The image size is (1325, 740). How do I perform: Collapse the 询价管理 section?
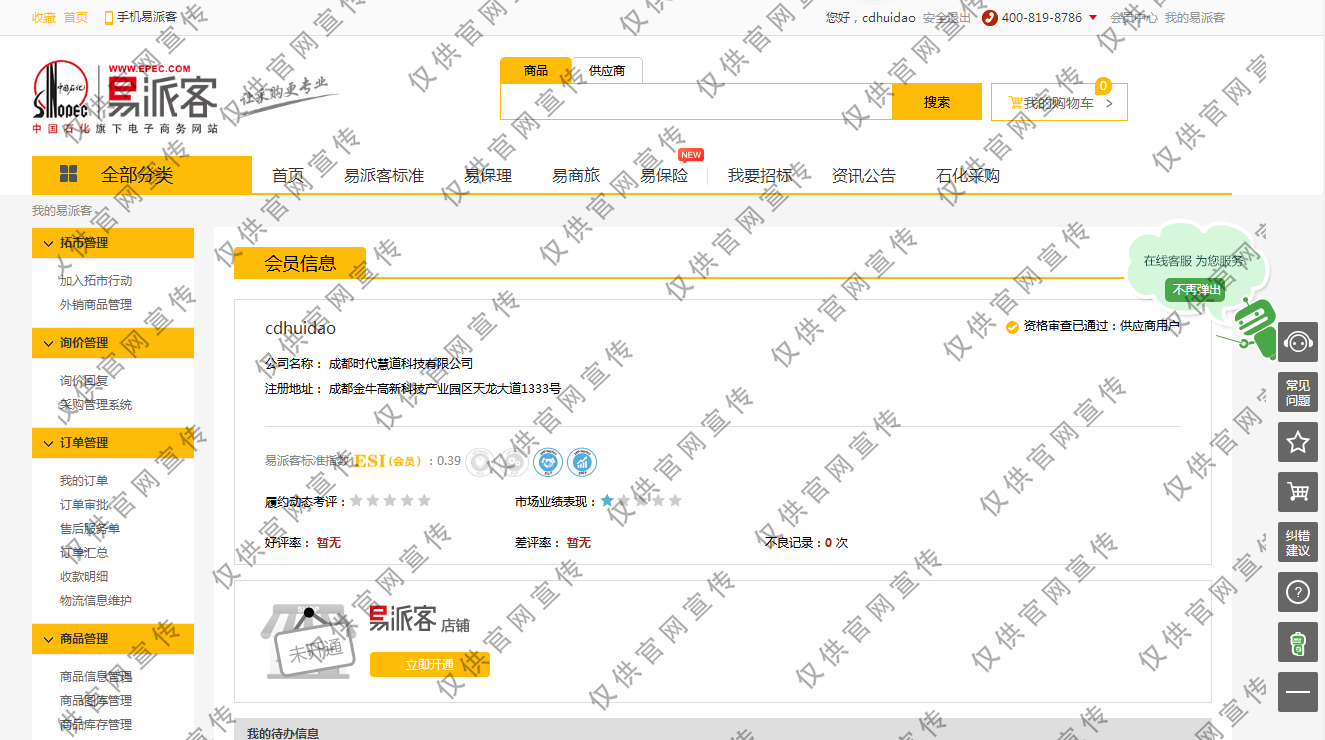point(113,343)
